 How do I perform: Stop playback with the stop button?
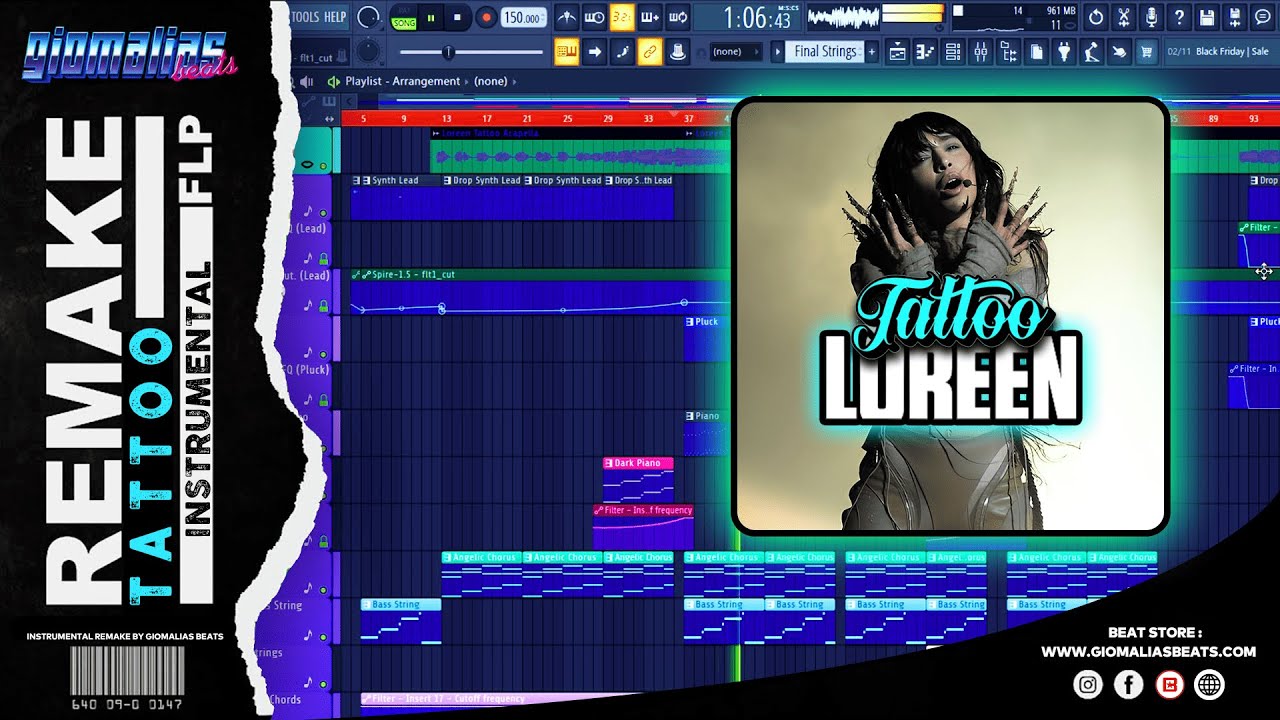tap(457, 17)
